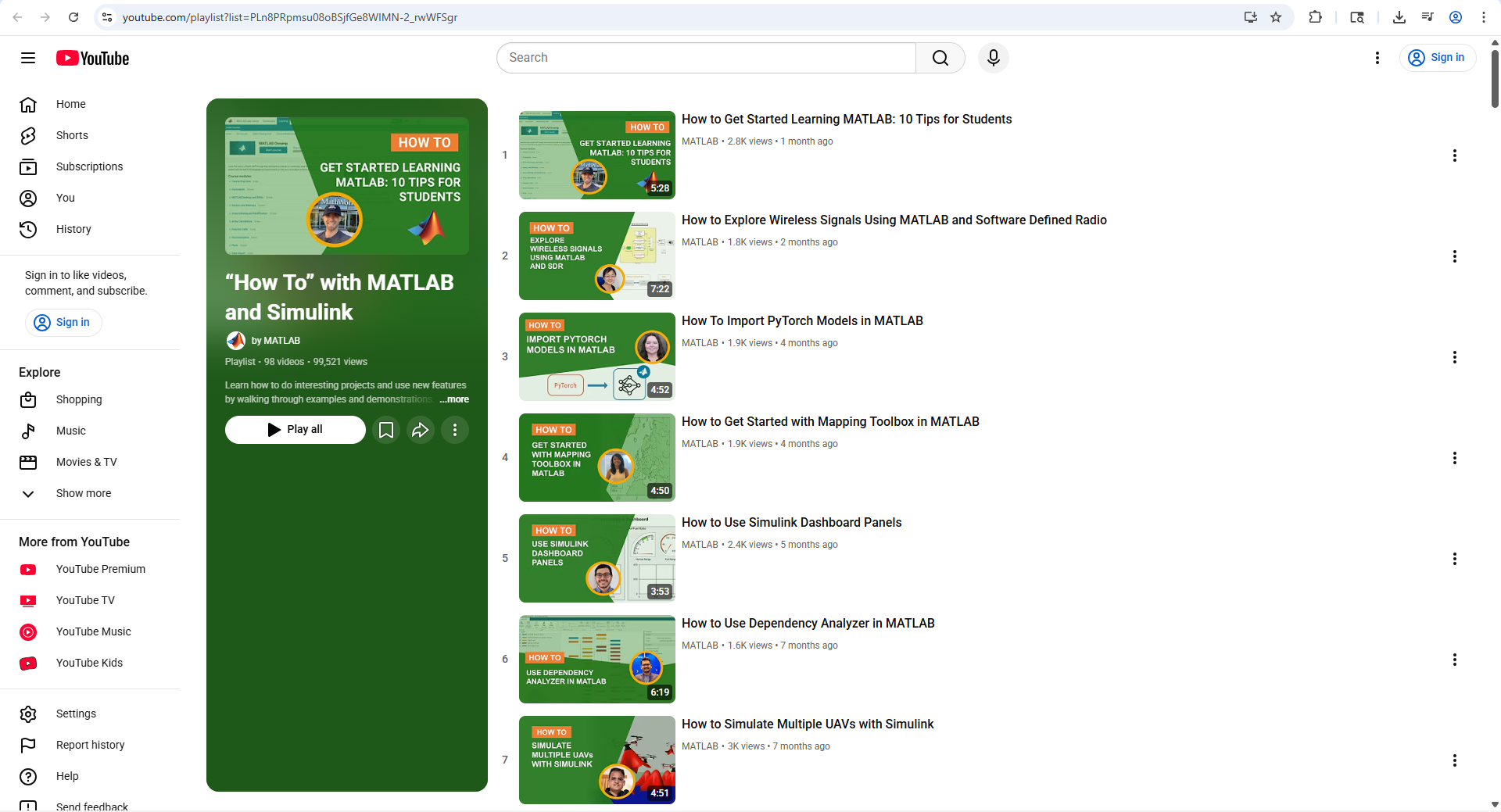1501x812 pixels.
Task: Open 'How to Simulate Multiple UAVs with Simulink'
Action: [808, 724]
